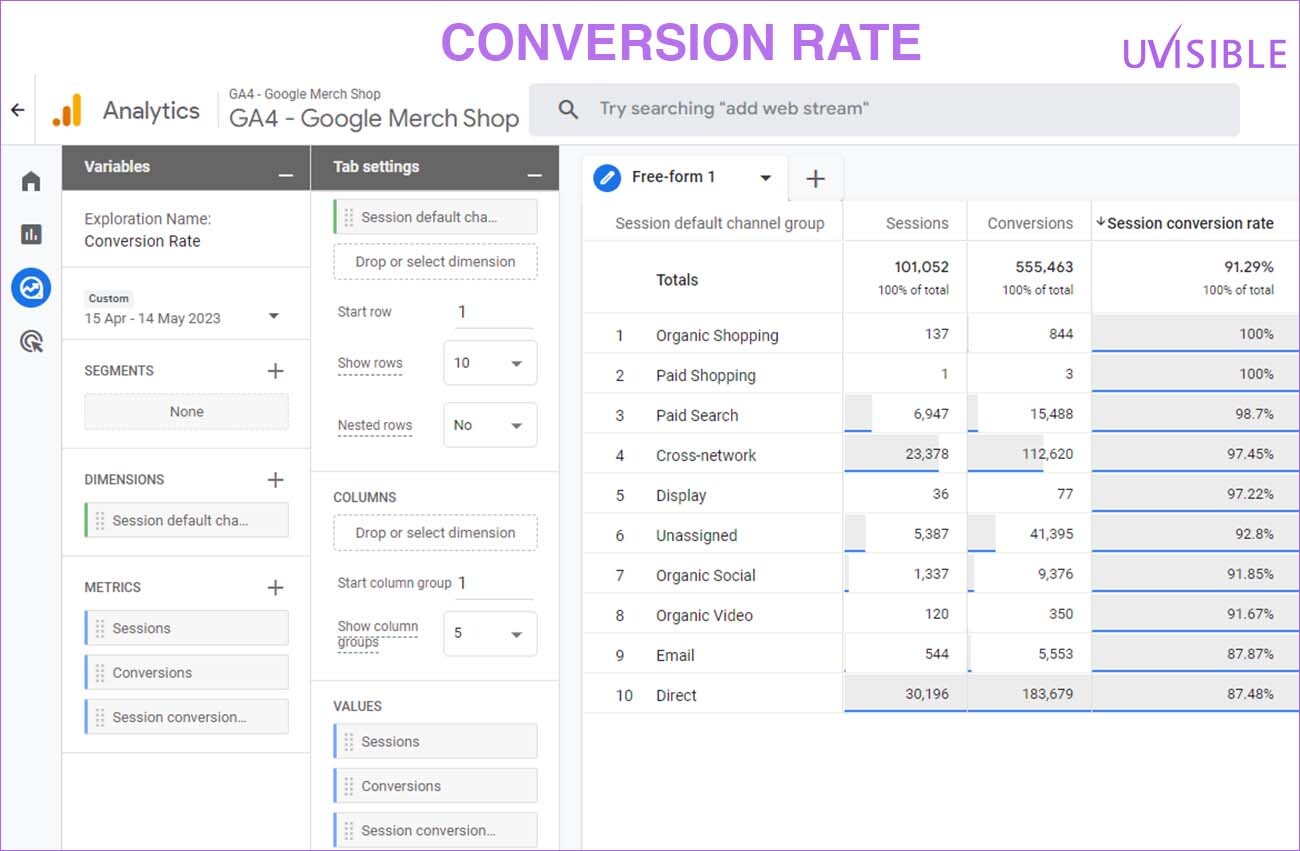Click the search input field
Screen dimensions: 1300x851
[884, 109]
